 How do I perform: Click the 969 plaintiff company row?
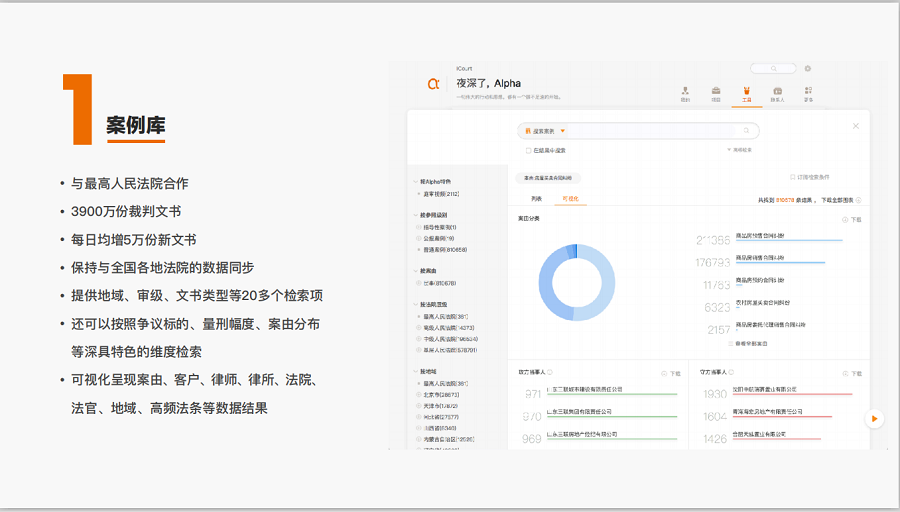pyautogui.click(x=600, y=438)
